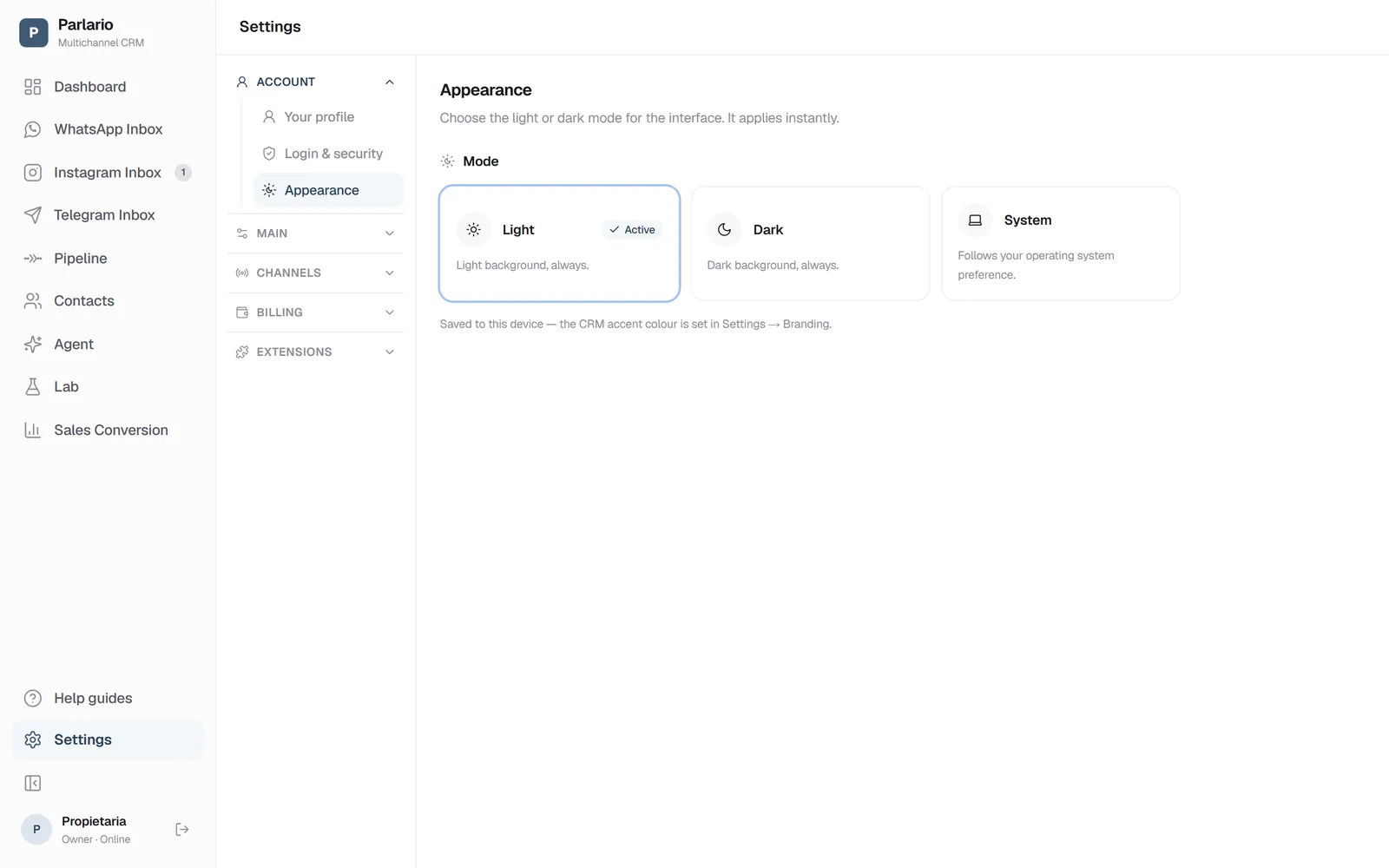Open the Agent page

108,345
